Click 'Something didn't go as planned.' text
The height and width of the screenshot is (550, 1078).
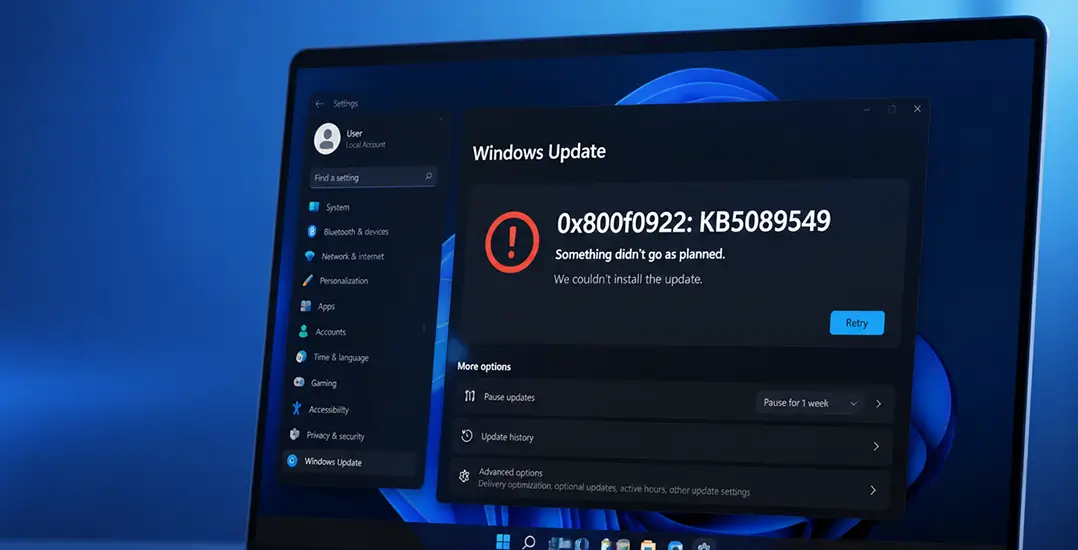(640, 254)
